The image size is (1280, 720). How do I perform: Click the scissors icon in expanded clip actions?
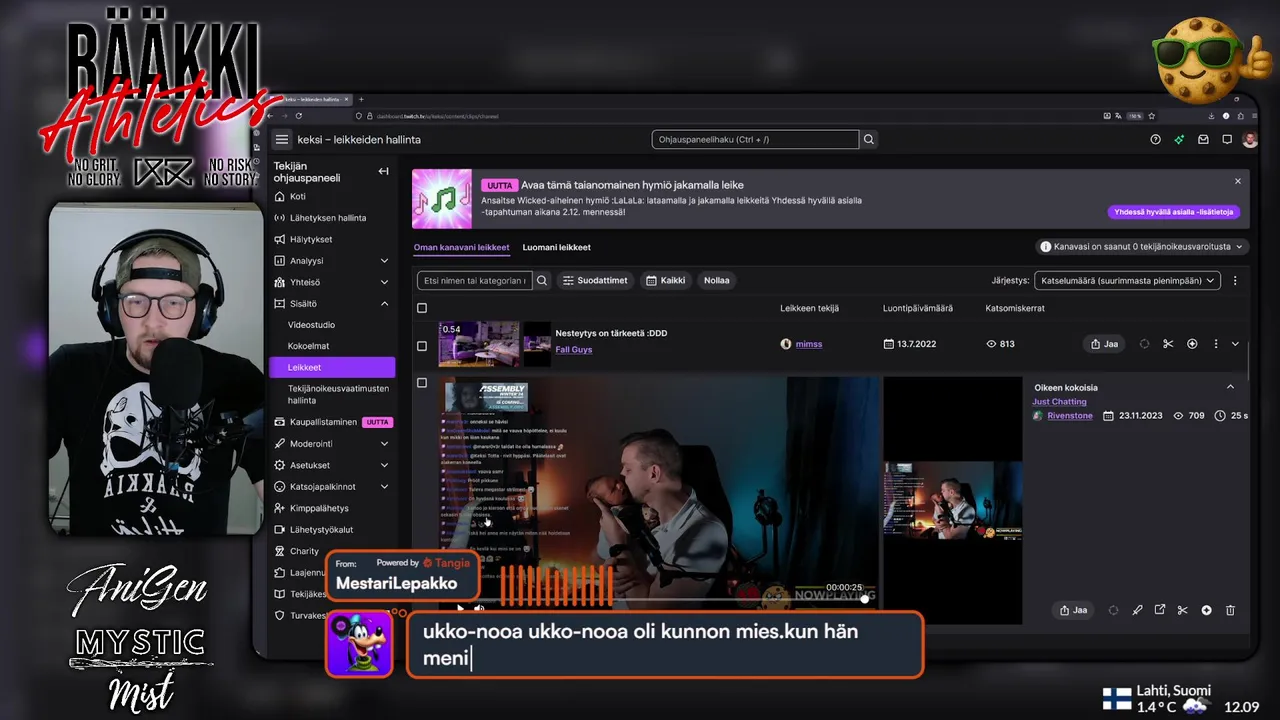pyautogui.click(x=1183, y=610)
